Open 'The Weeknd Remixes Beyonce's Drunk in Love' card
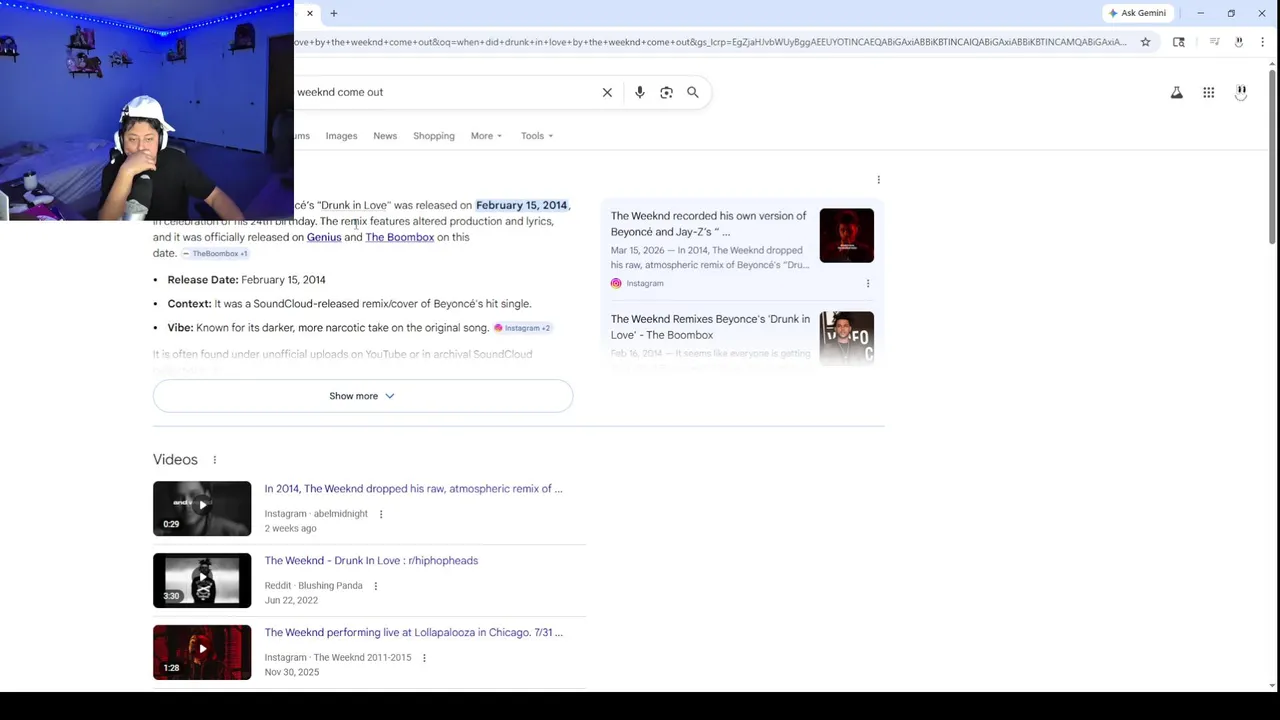This screenshot has width=1280, height=720. (711, 327)
